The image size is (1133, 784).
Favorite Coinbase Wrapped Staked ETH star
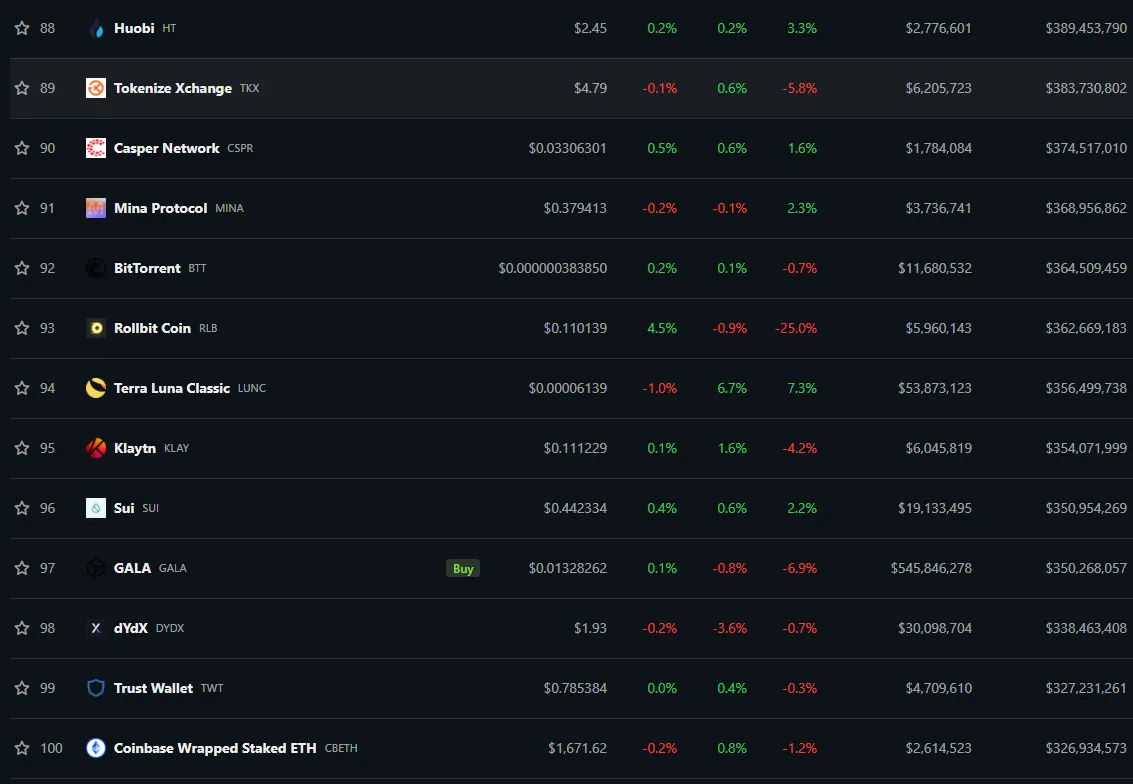coord(22,748)
